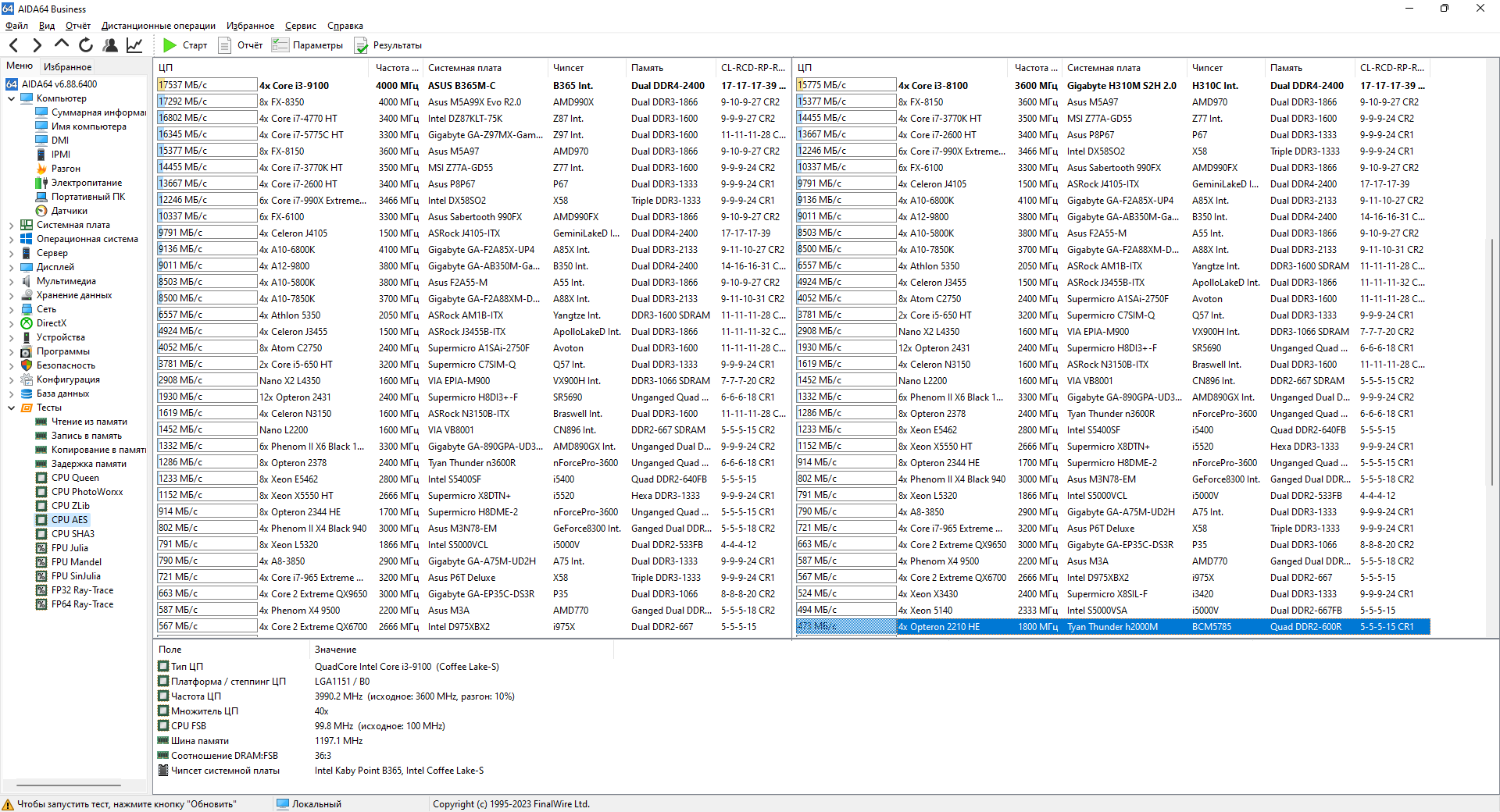Viewport: 1500px width, 812px height.
Task: Select the 4x Core i3-9100 result row
Action: click(x=473, y=85)
